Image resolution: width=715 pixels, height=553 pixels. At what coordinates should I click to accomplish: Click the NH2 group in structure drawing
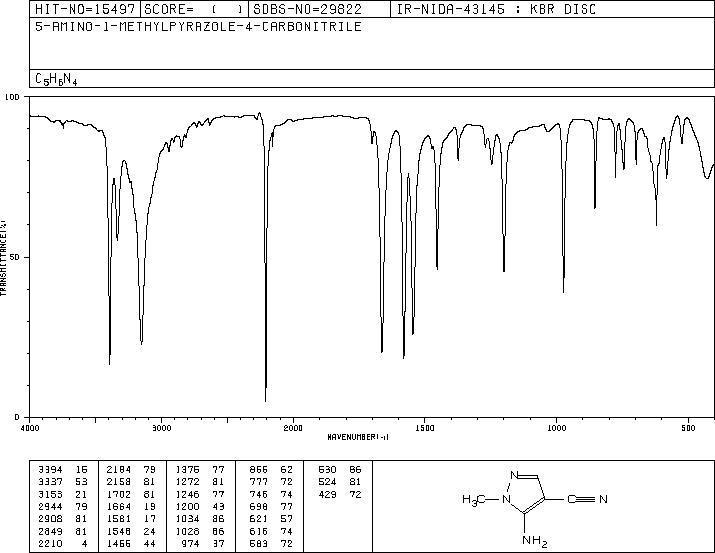click(x=534, y=541)
